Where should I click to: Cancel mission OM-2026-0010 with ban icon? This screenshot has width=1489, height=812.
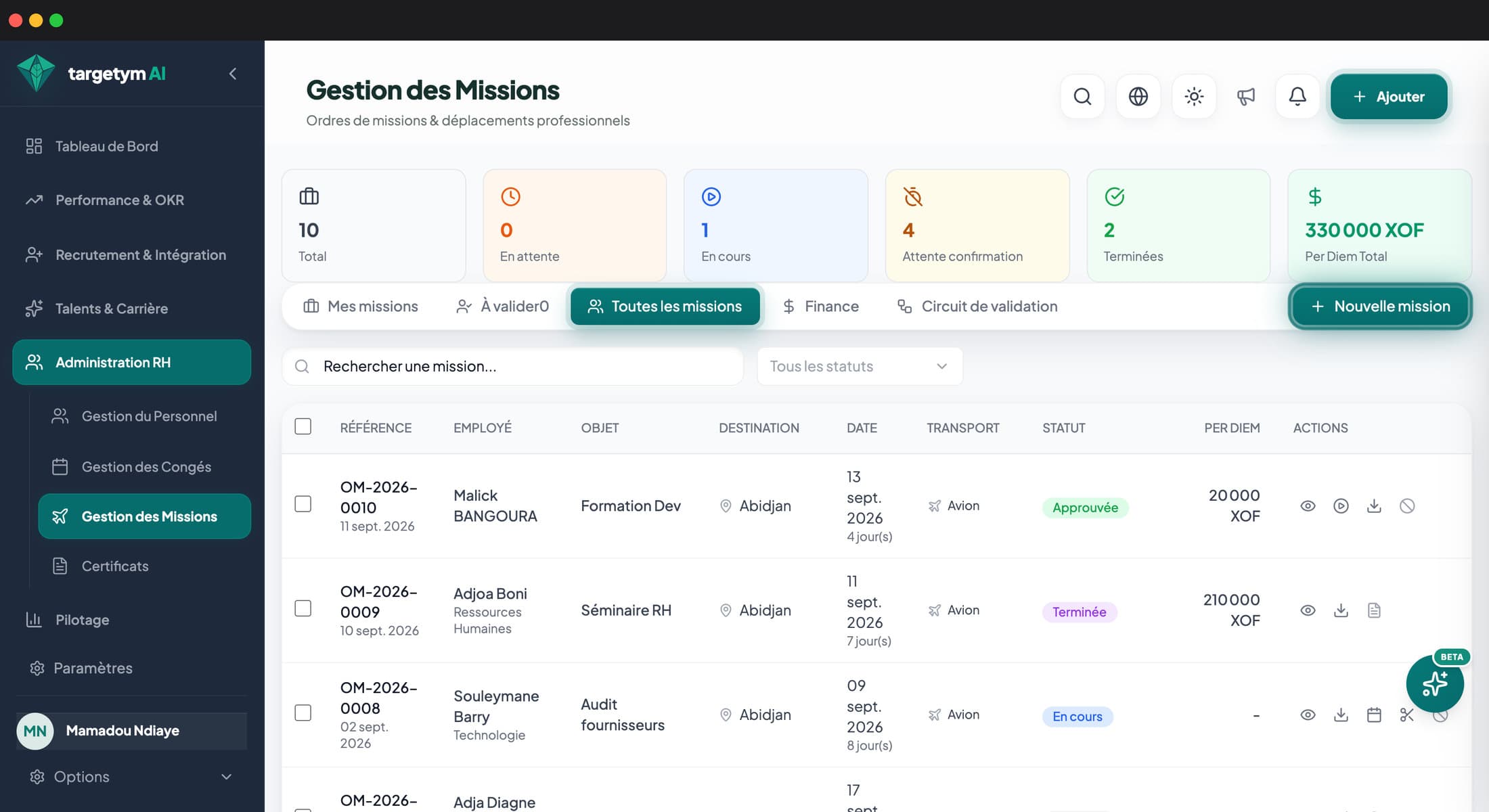(1407, 506)
